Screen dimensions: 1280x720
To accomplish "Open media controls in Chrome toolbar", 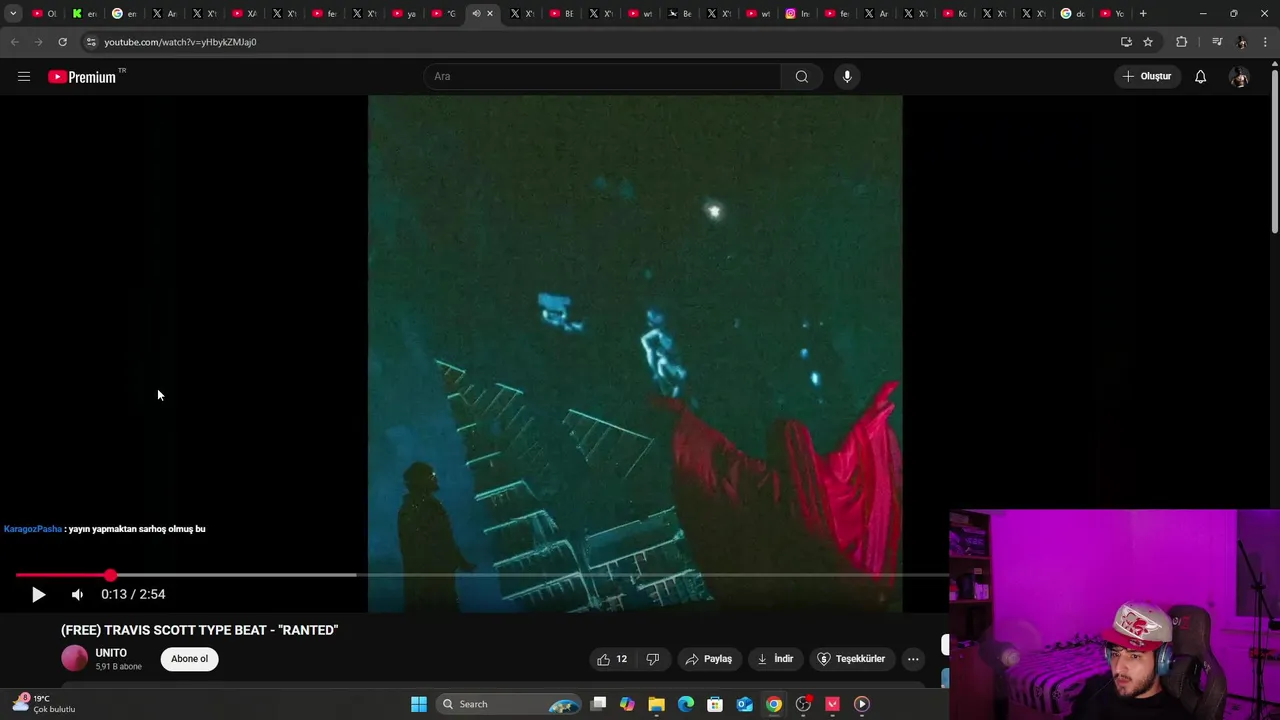I will (x=1217, y=42).
